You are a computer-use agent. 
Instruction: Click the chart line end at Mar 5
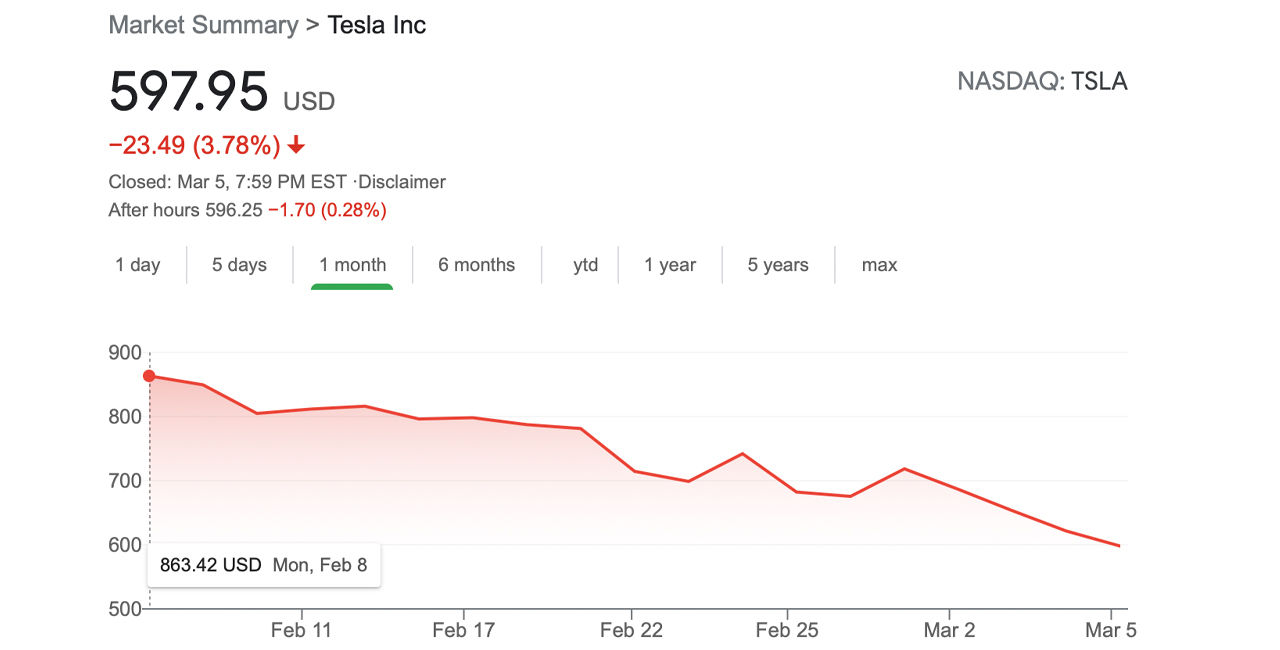1119,546
